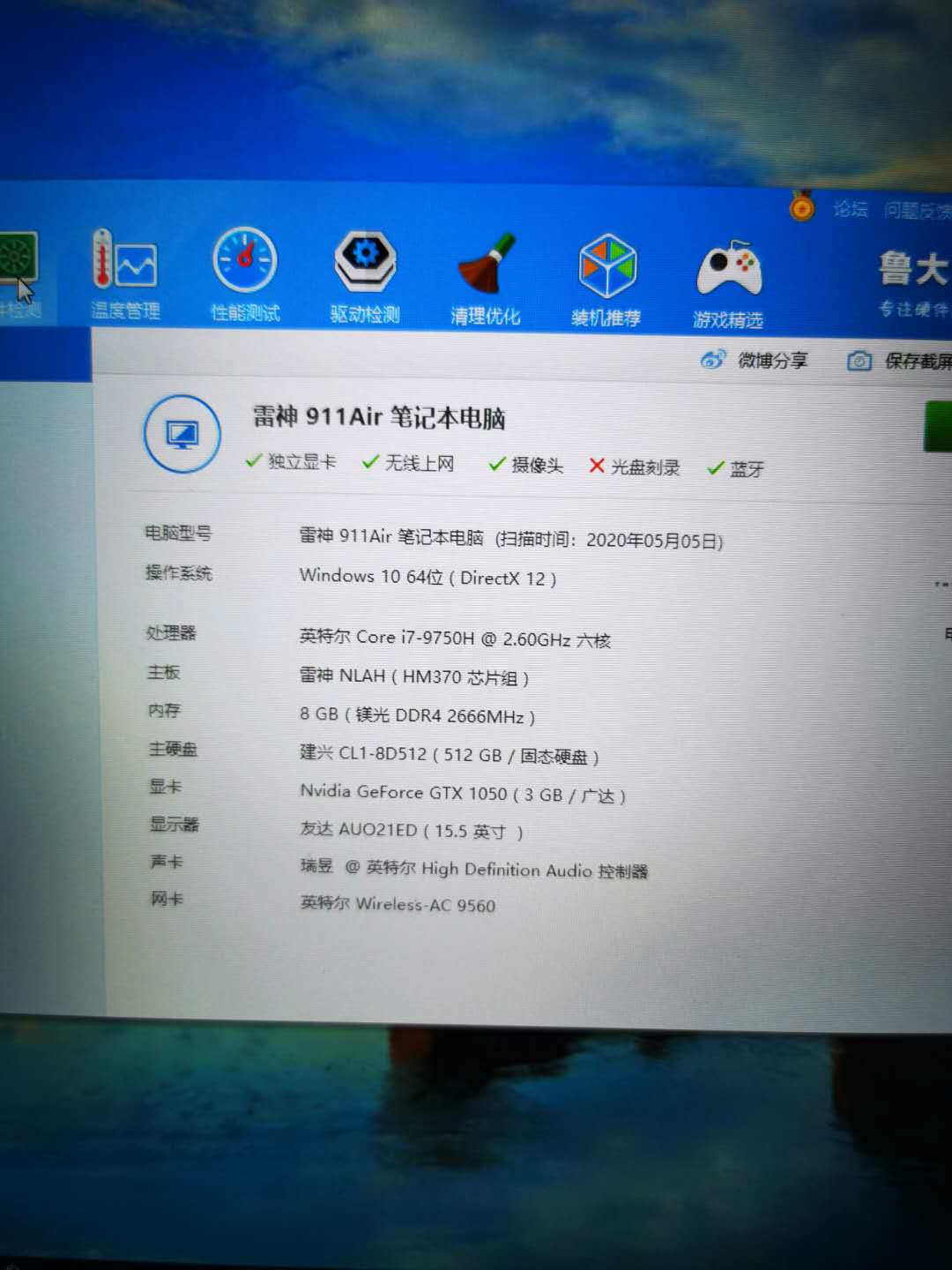Click the 独立显卡 check item

(x=291, y=461)
